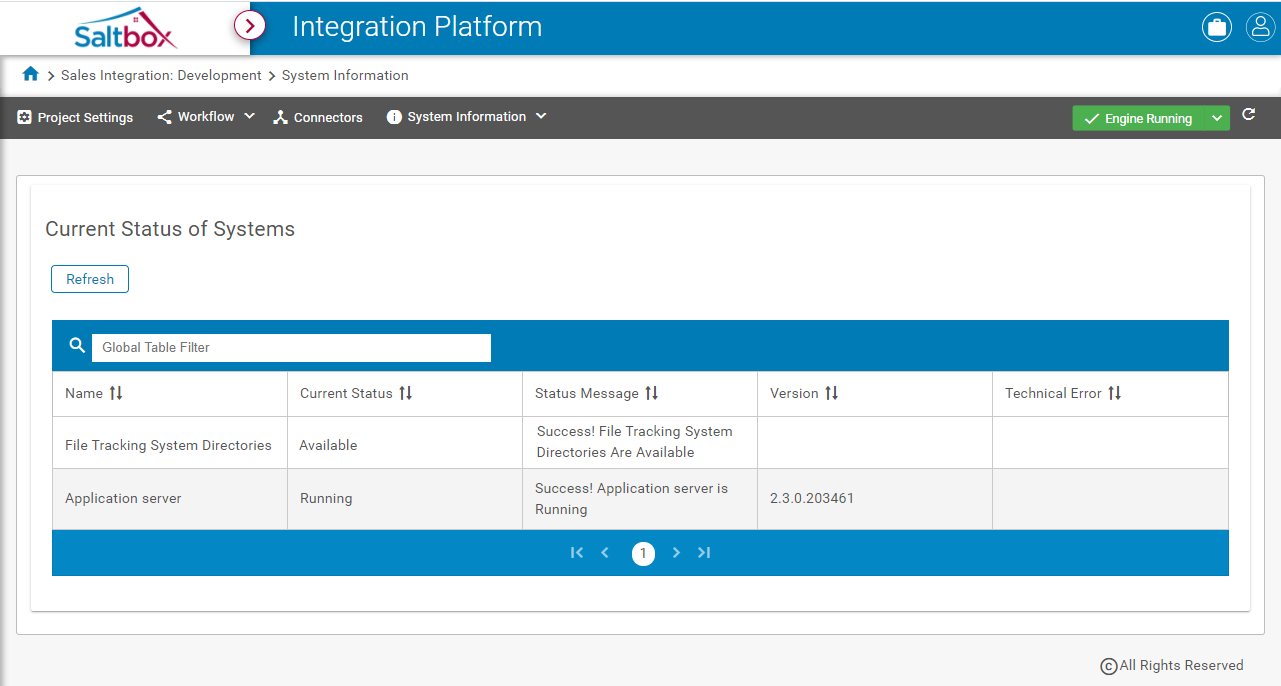1281x686 pixels.
Task: Click 'Success! Application server is Running' message
Action: [632, 499]
